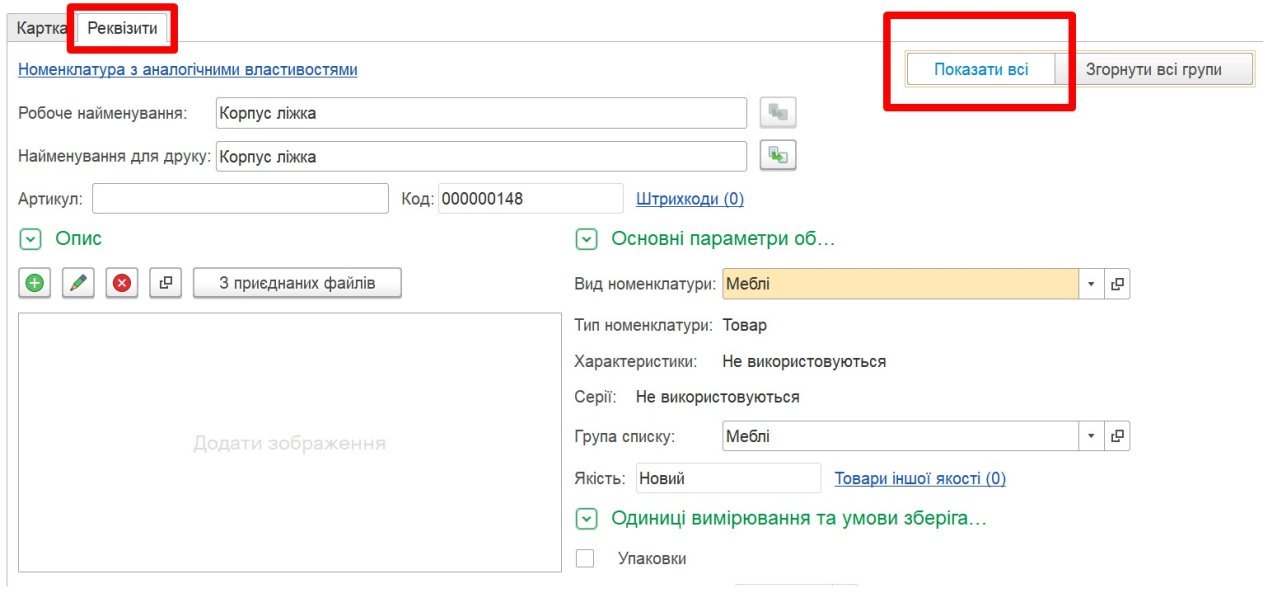Click the red delete image icon
This screenshot has width=1263, height=593.
pyautogui.click(x=122, y=283)
